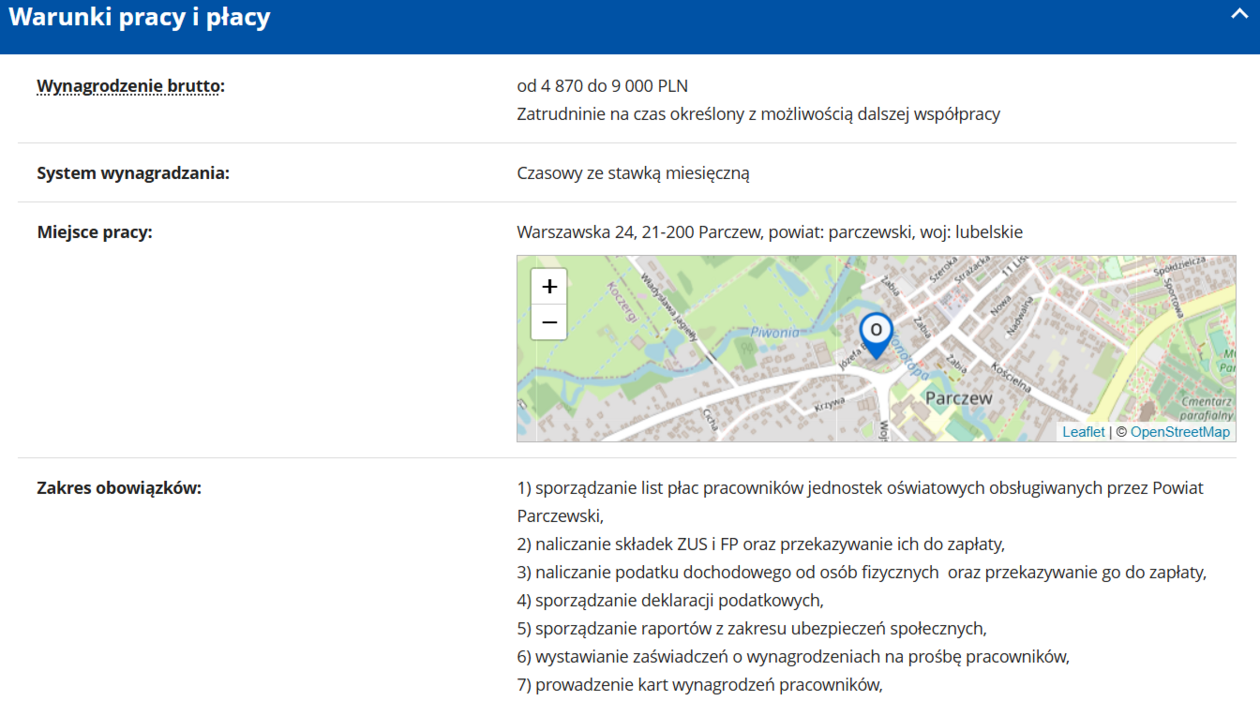Click the blue location marker pin
Screen dimensions: 1260x701
876,333
